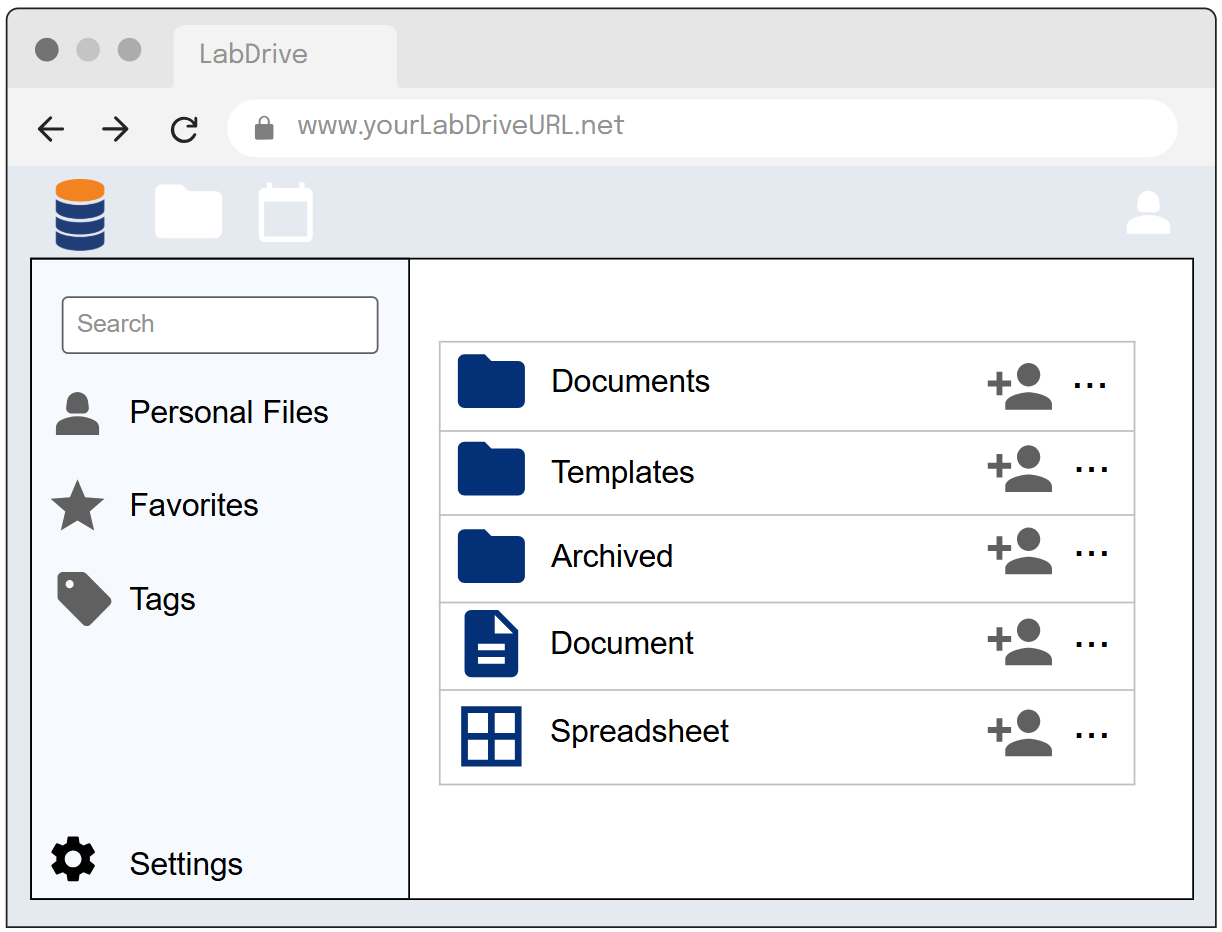Click the Tags label icon
1222x932 pixels.
84,599
